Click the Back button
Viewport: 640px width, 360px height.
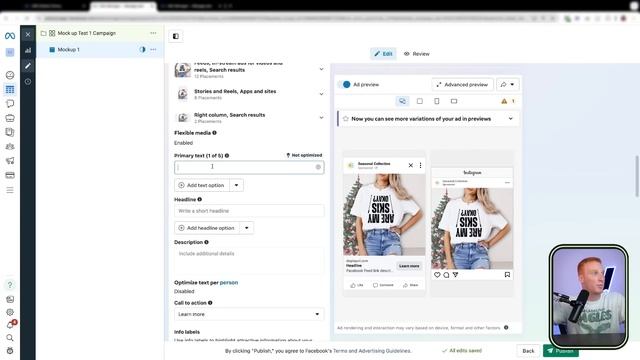coord(528,351)
